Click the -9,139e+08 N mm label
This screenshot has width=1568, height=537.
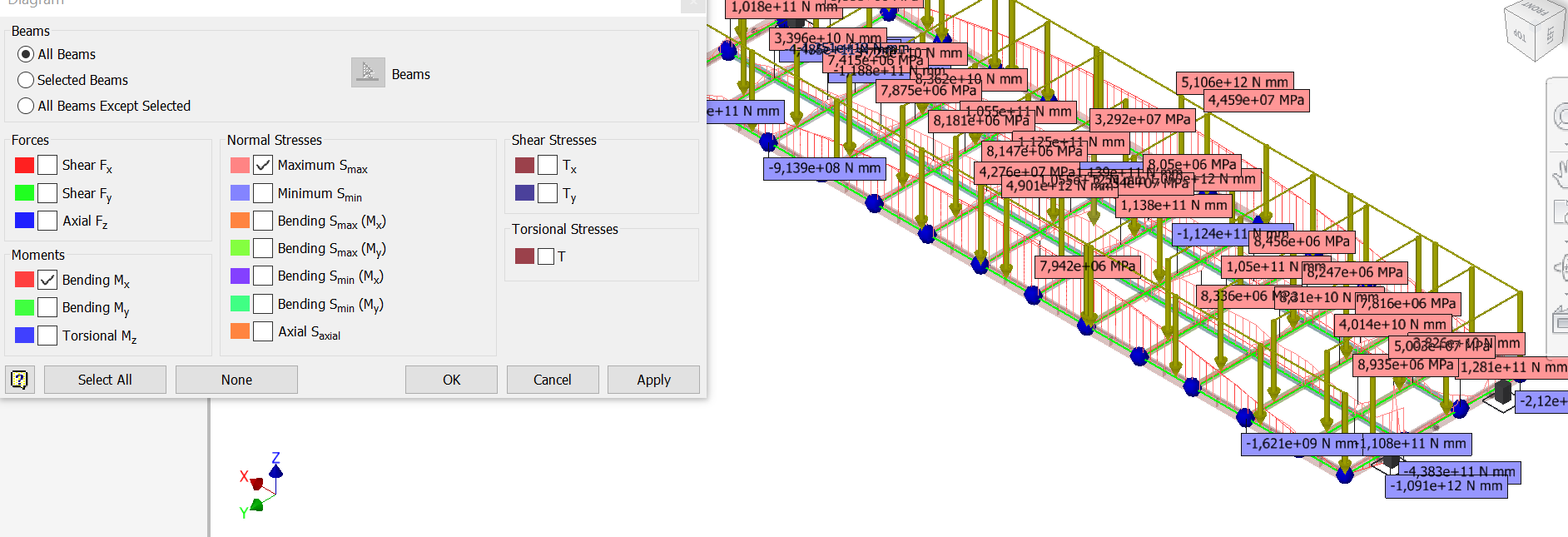[x=824, y=168]
